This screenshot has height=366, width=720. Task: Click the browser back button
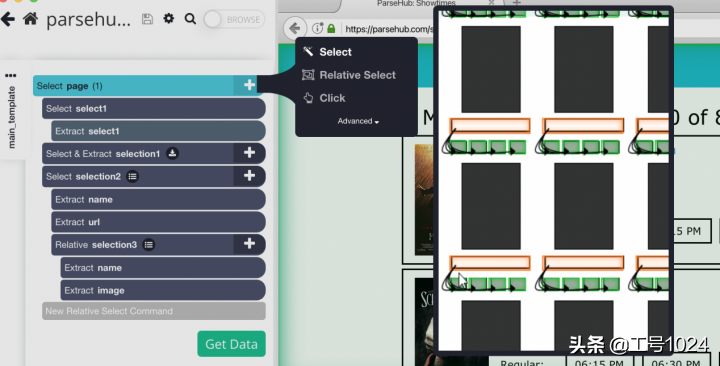coord(295,28)
